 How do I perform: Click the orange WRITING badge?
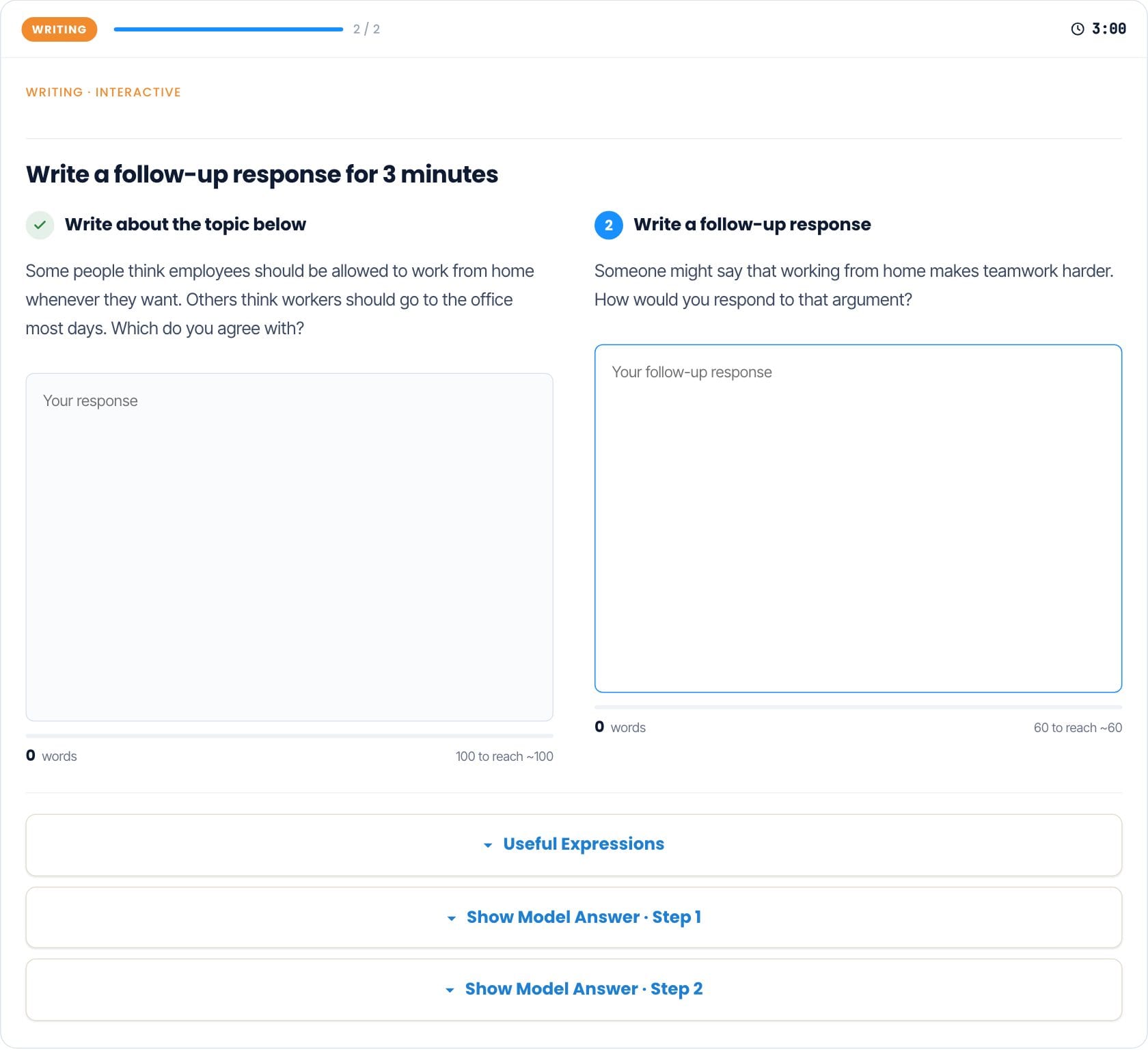(59, 29)
